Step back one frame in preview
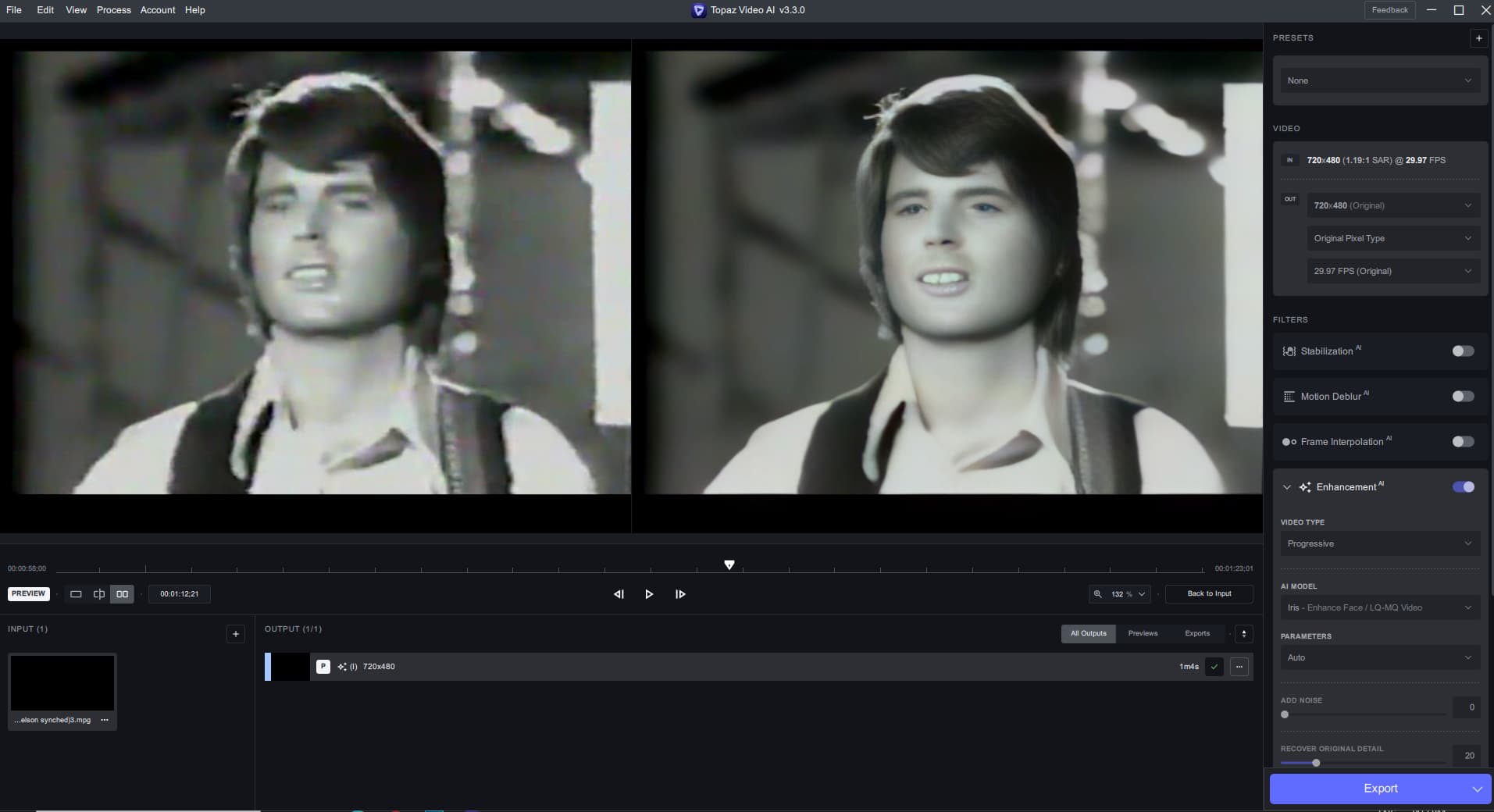This screenshot has height=812, width=1494. [x=619, y=594]
